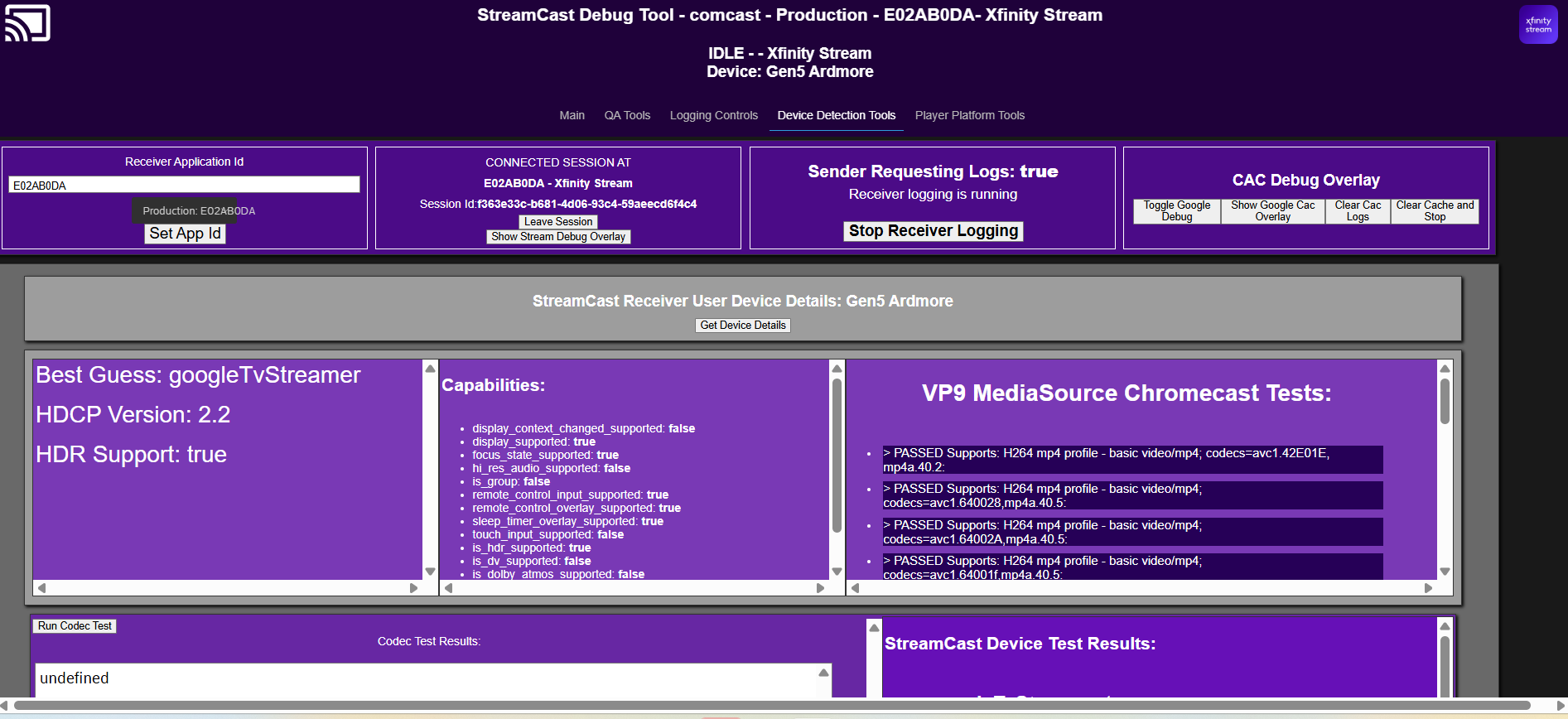Click the Get Device Details button
The image size is (1568, 719).
(743, 326)
